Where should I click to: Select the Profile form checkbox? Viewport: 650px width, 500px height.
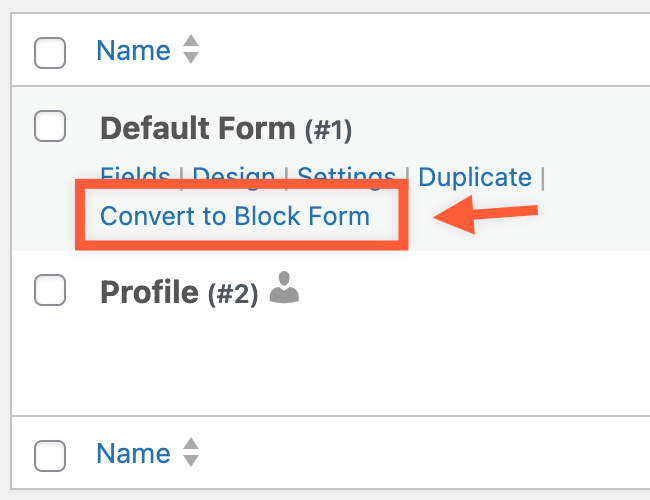click(x=50, y=290)
